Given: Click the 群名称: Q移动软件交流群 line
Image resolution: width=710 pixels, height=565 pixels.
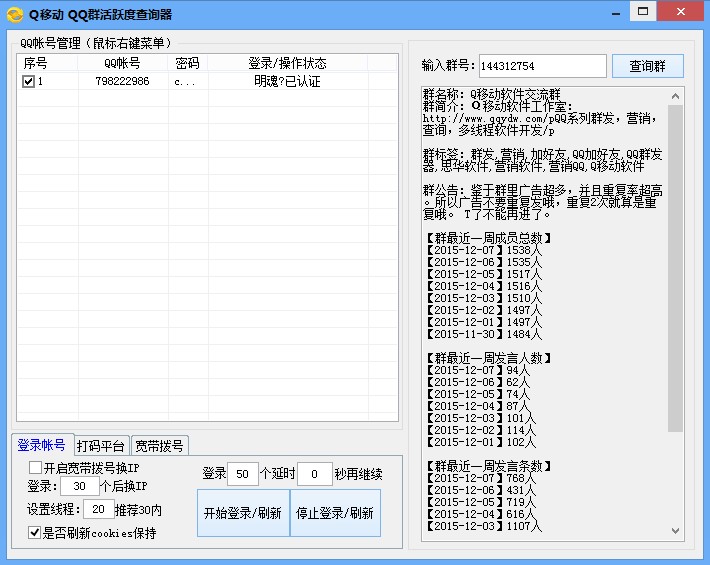Looking at the screenshot, I should pyautogui.click(x=492, y=94).
